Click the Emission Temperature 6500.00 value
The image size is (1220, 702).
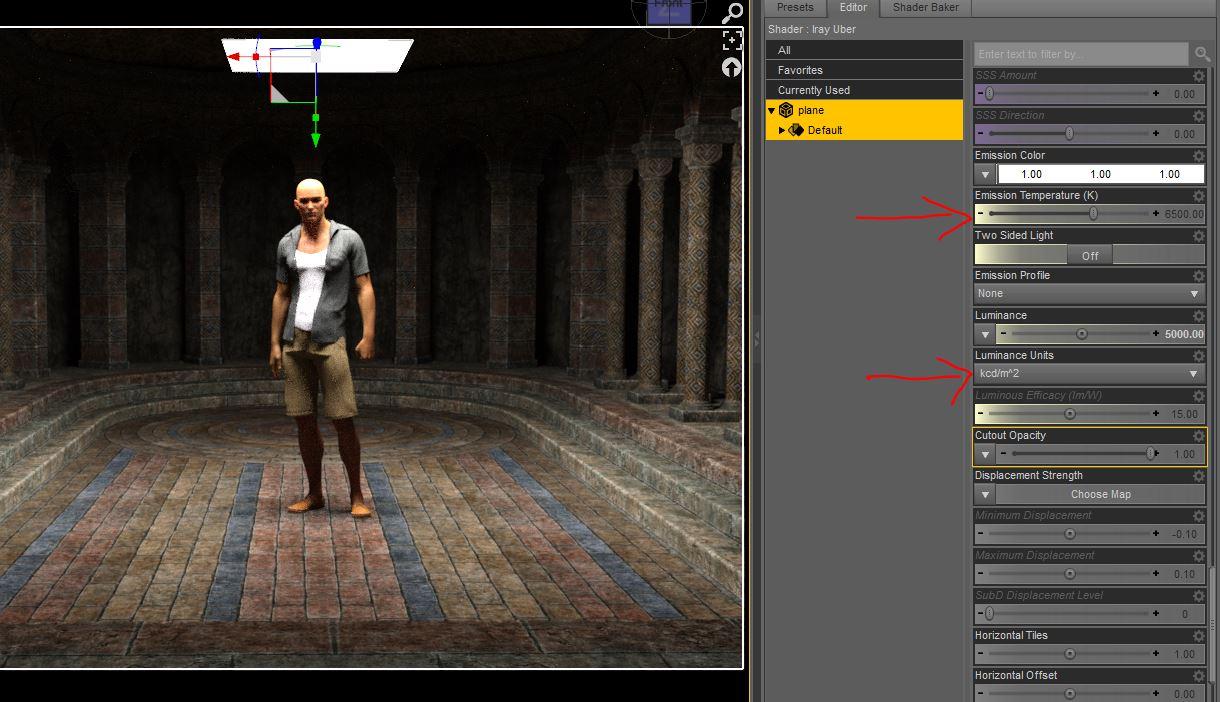tap(1184, 214)
